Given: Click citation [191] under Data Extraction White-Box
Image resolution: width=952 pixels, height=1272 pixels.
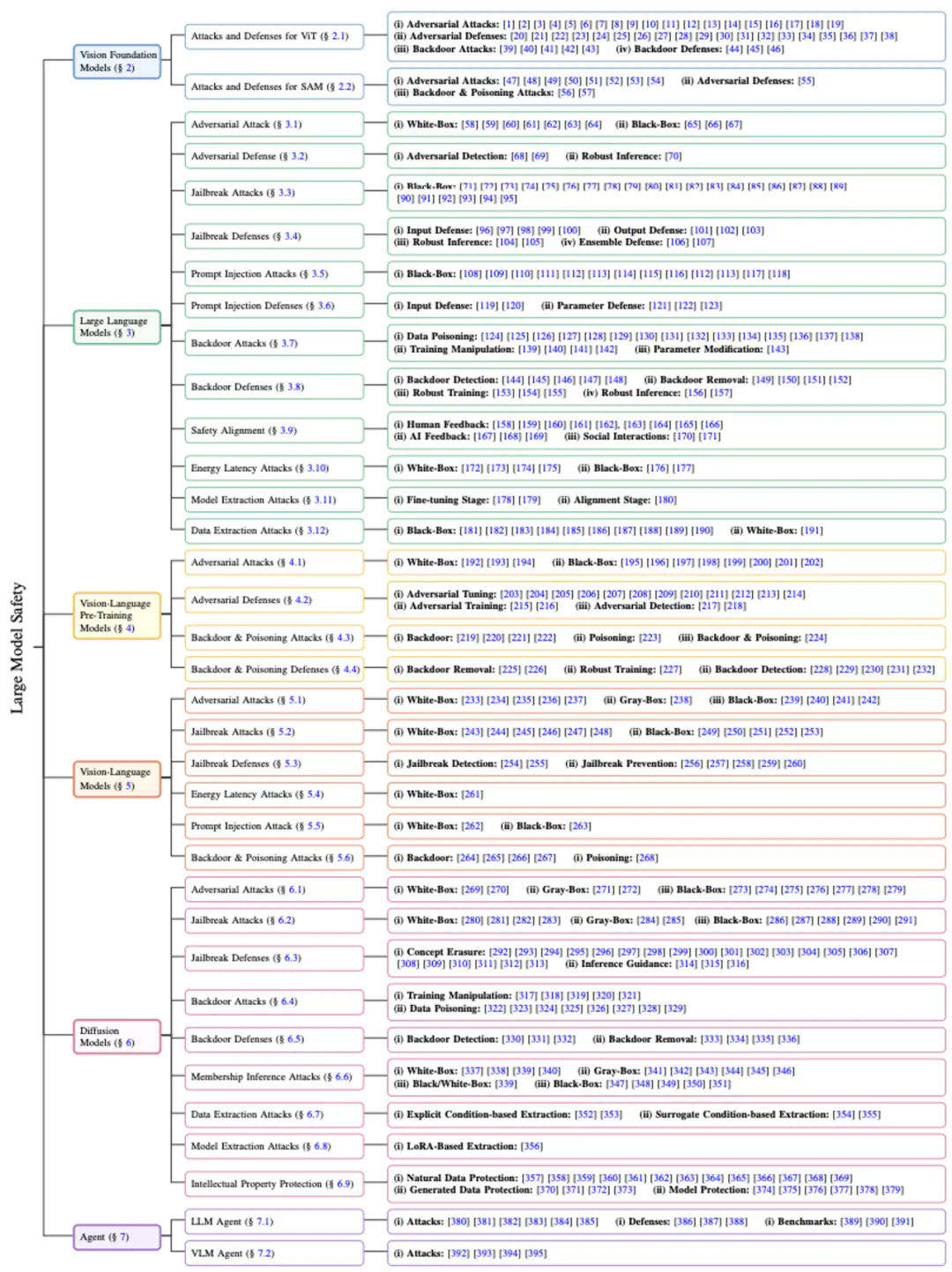Looking at the screenshot, I should (x=811, y=531).
